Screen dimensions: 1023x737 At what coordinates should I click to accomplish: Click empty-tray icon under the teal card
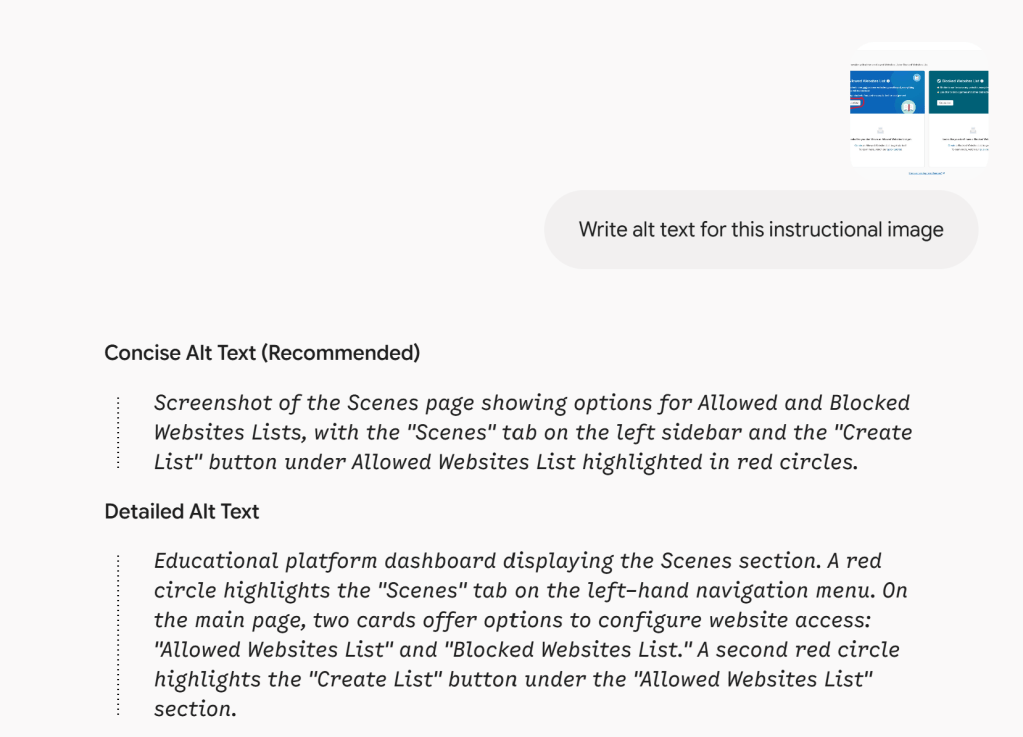click(x=973, y=130)
